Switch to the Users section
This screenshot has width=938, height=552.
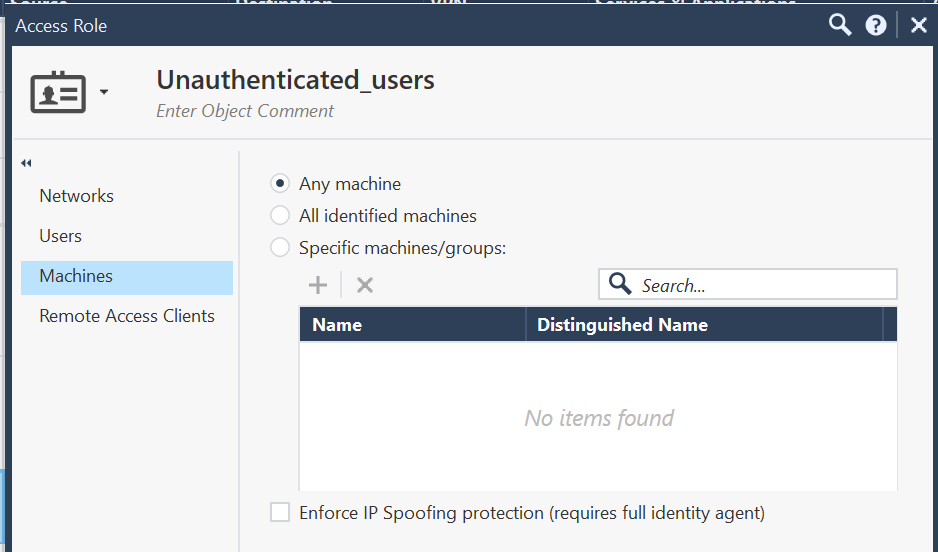coord(60,236)
